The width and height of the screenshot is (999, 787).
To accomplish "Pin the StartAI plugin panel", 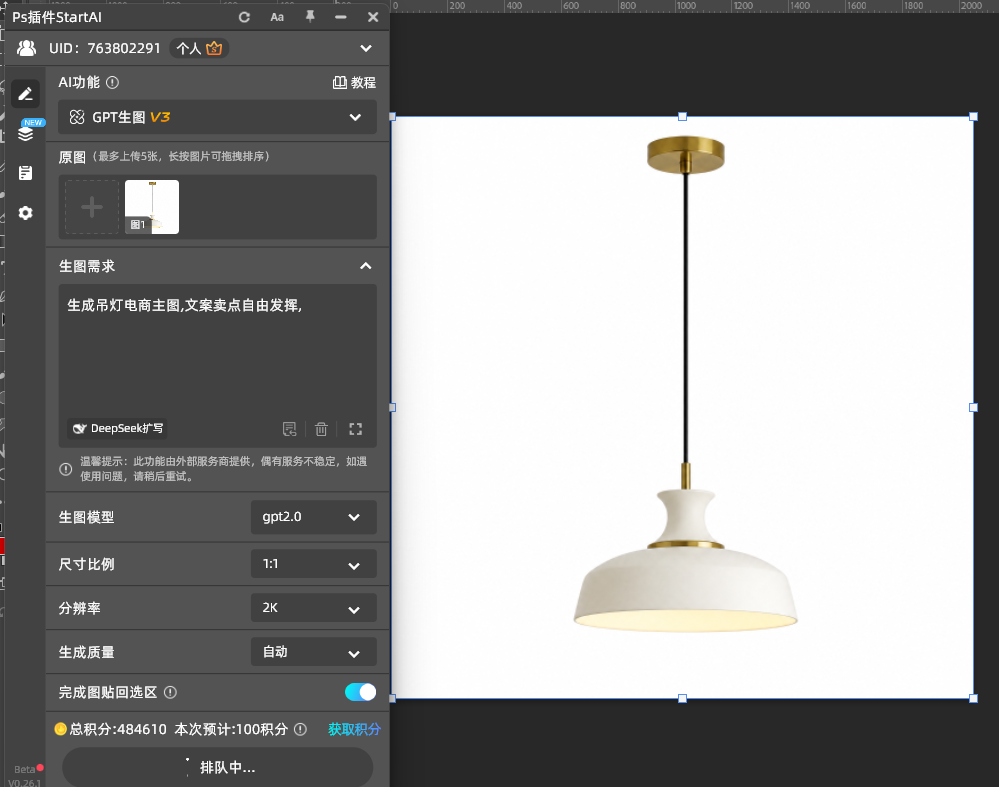I will (310, 17).
